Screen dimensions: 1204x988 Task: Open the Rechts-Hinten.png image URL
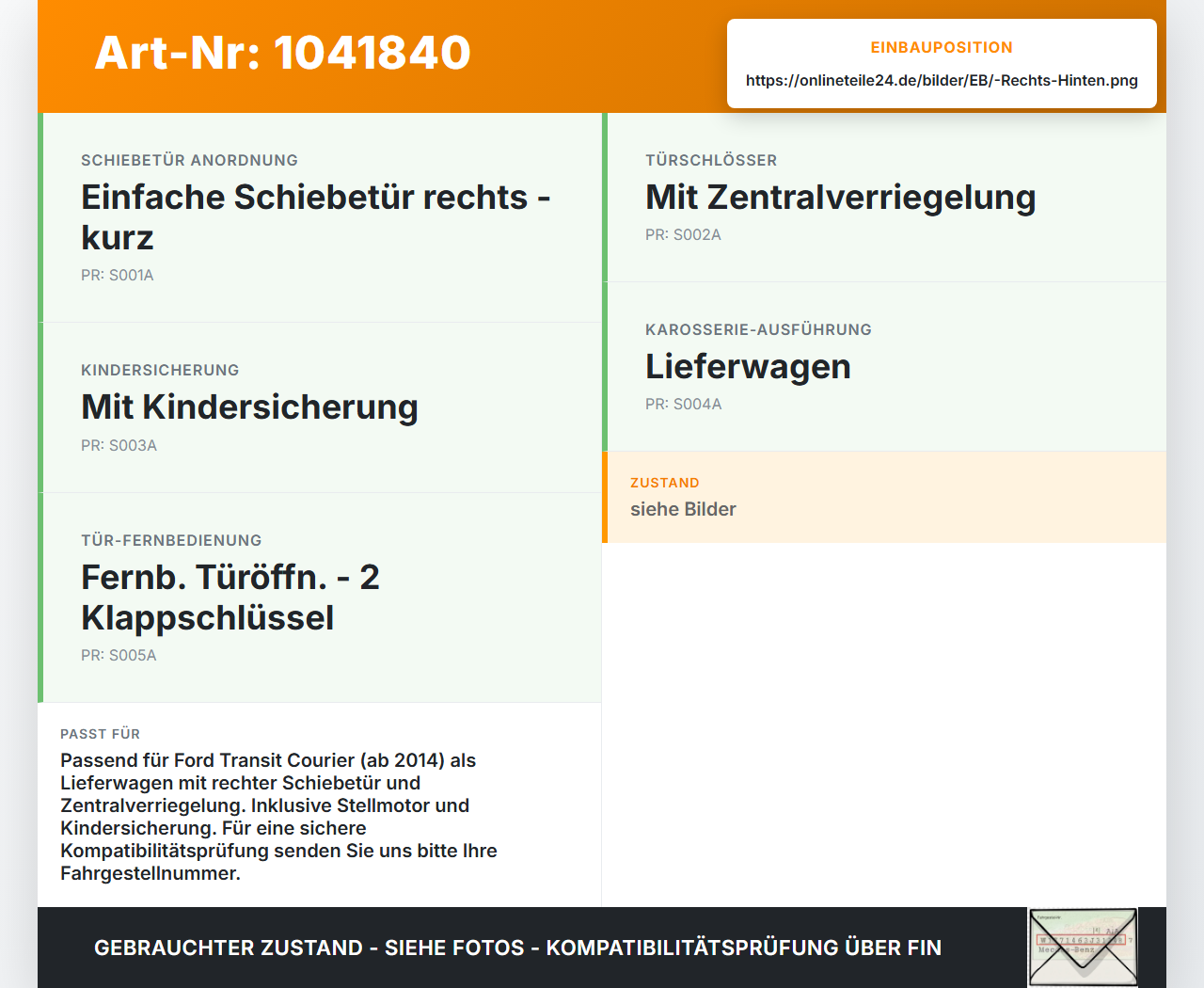pyautogui.click(x=942, y=80)
